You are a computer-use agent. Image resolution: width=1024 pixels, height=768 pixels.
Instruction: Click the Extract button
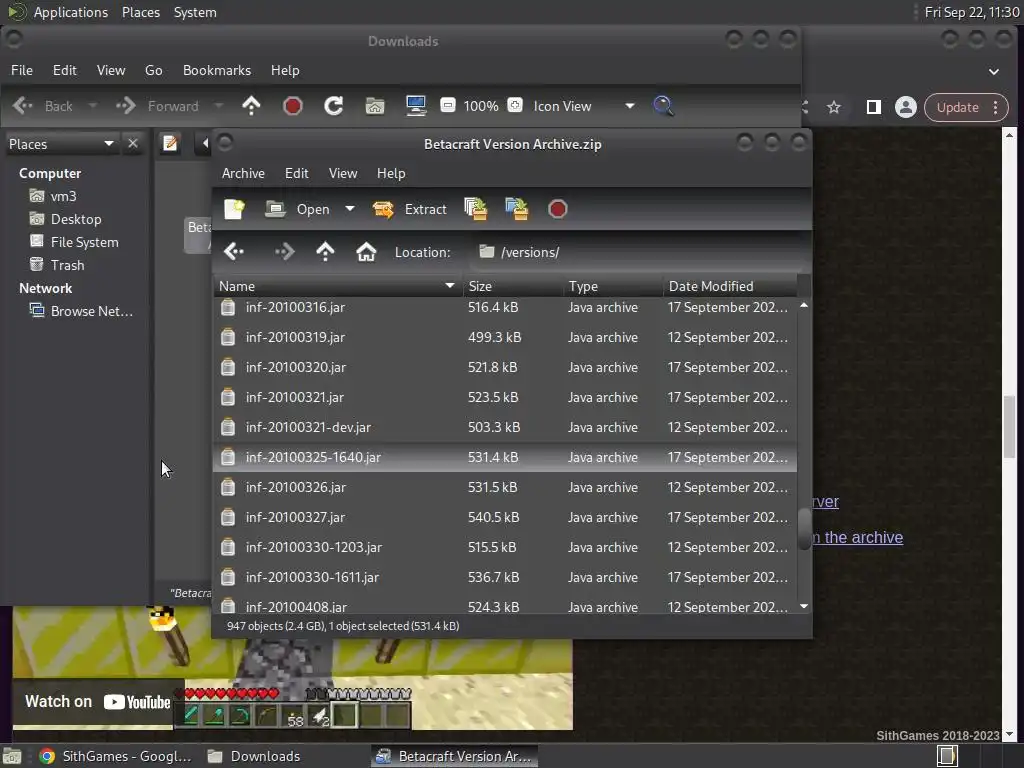point(409,209)
